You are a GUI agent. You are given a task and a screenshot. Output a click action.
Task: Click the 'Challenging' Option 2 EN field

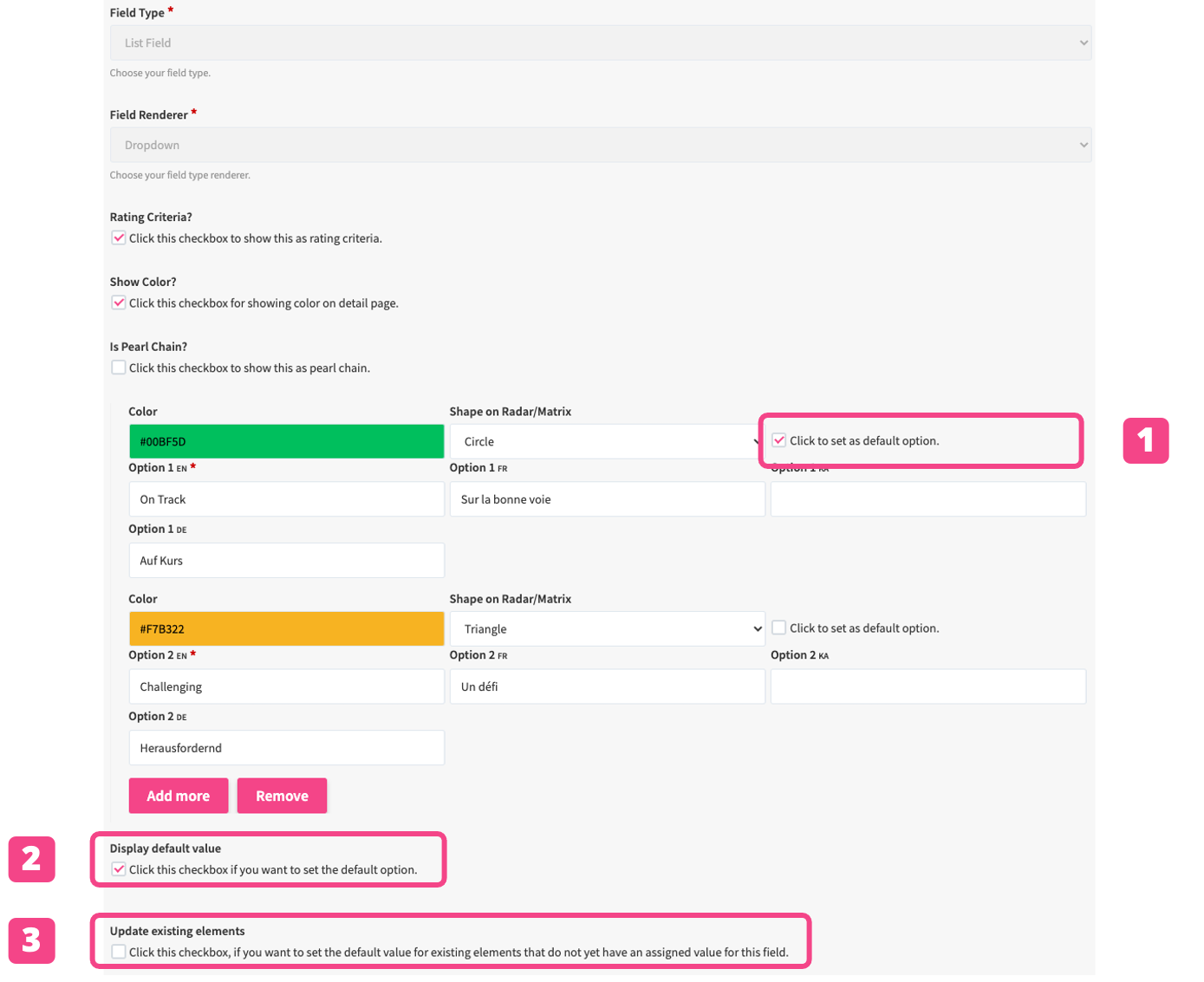(286, 686)
